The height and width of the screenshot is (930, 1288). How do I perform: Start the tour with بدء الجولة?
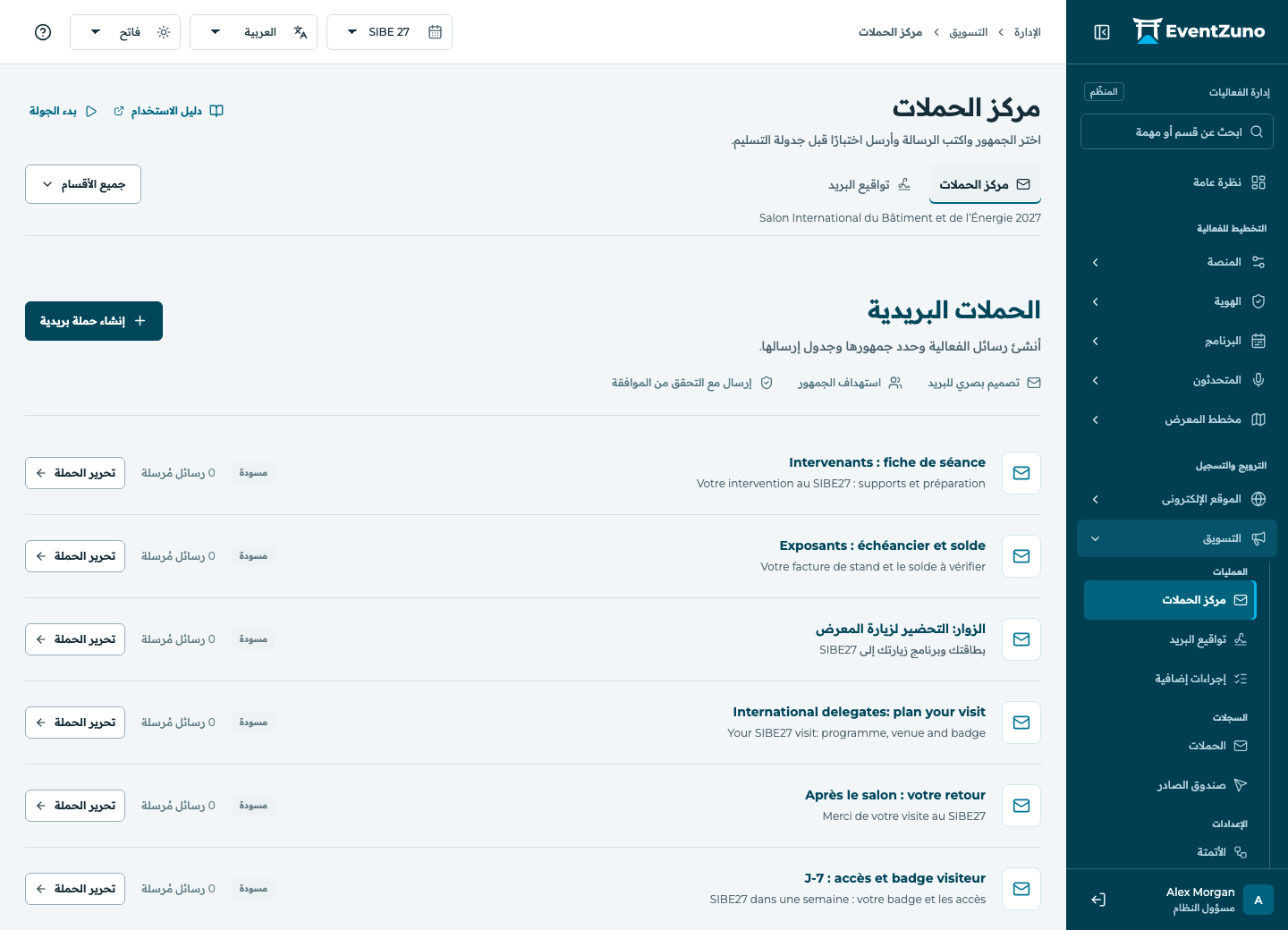(64, 111)
